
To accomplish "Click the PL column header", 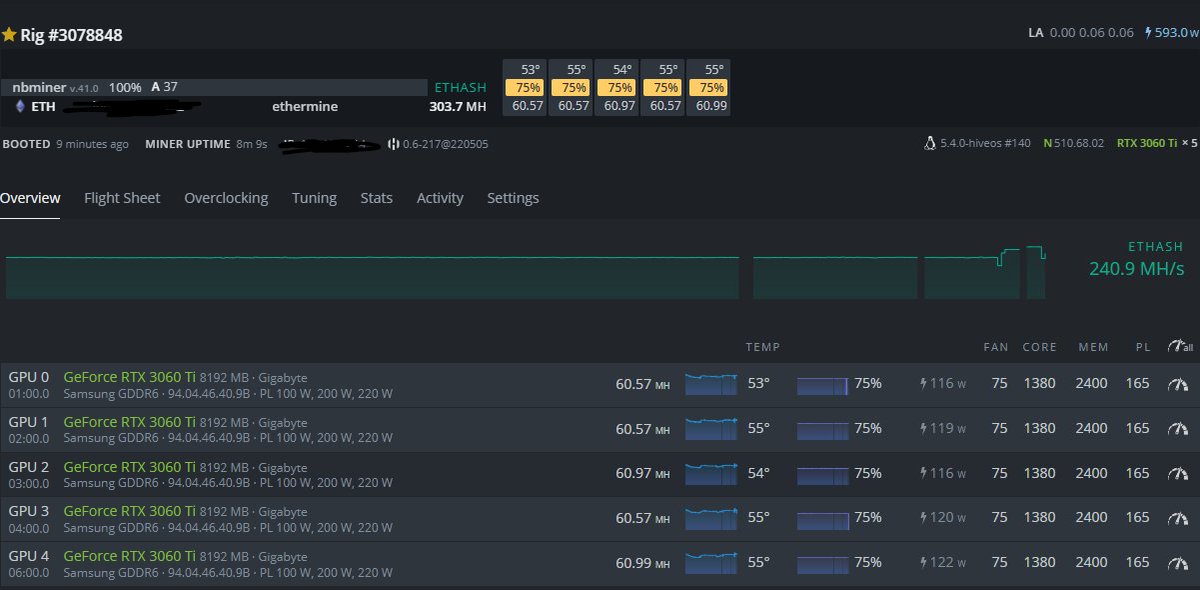I will (x=1143, y=347).
